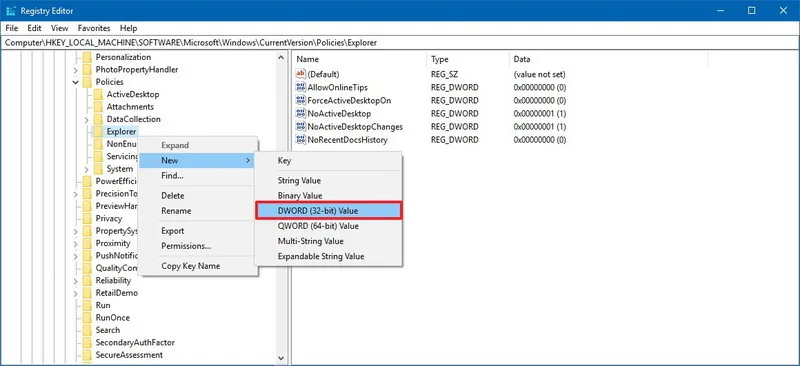
Task: Expand the PushNotifications tree node arrow
Action: (x=76, y=256)
